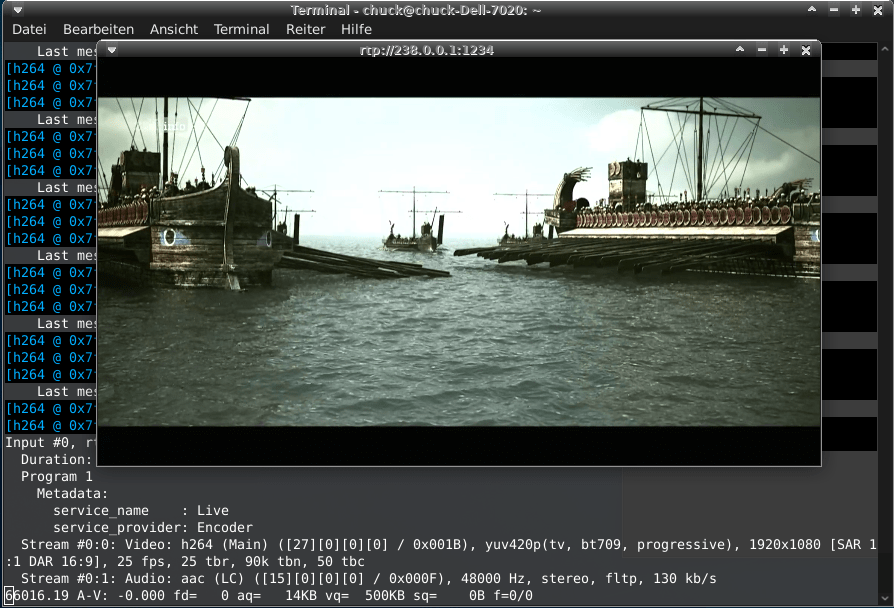The height and width of the screenshot is (608, 894).
Task: Minimize the rtp://238.0.0.1:1234 window
Action: coord(762,50)
